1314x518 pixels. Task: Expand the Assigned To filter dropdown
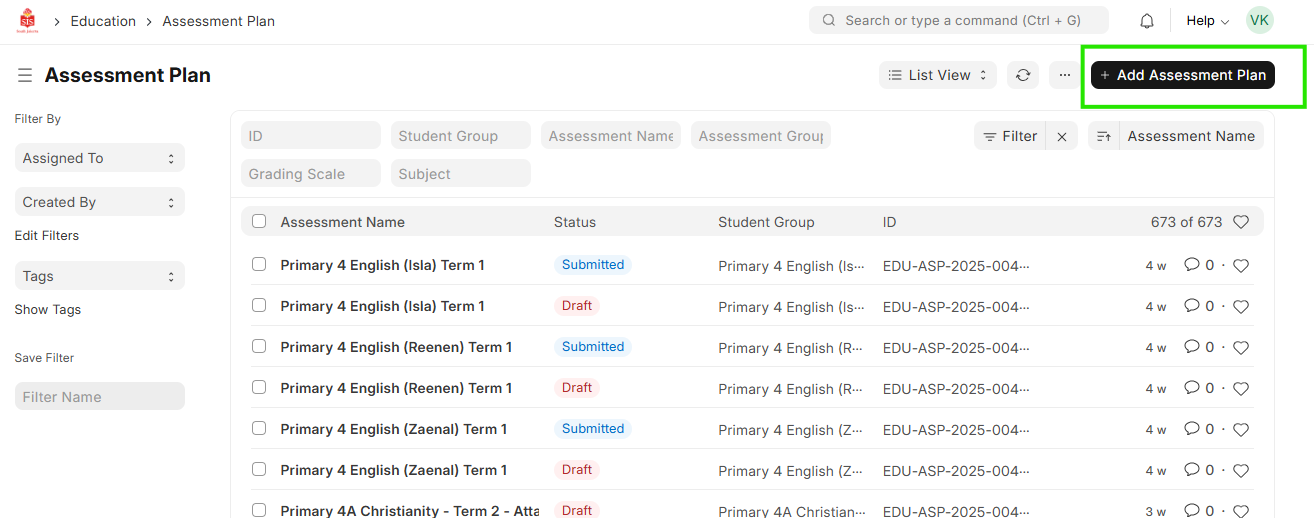click(x=99, y=158)
